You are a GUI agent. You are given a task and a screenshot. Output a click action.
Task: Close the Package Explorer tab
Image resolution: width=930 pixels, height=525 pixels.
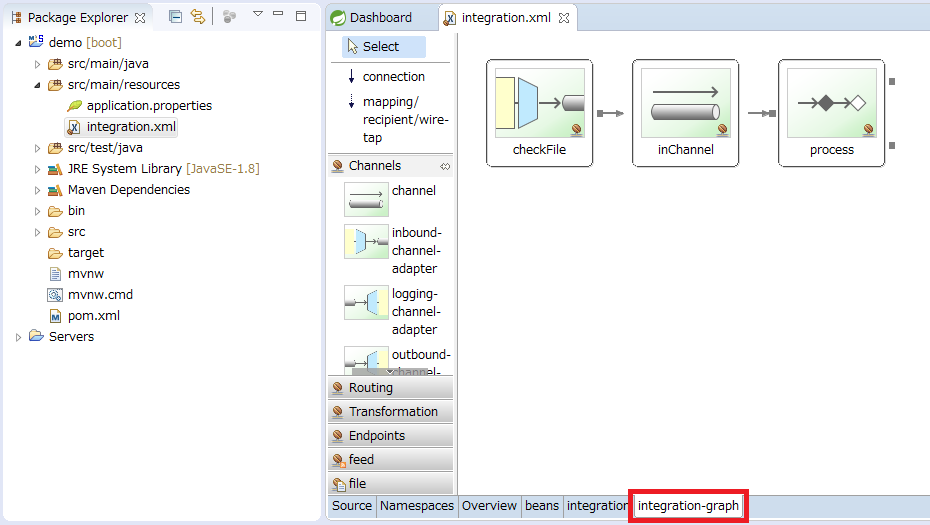[140, 18]
